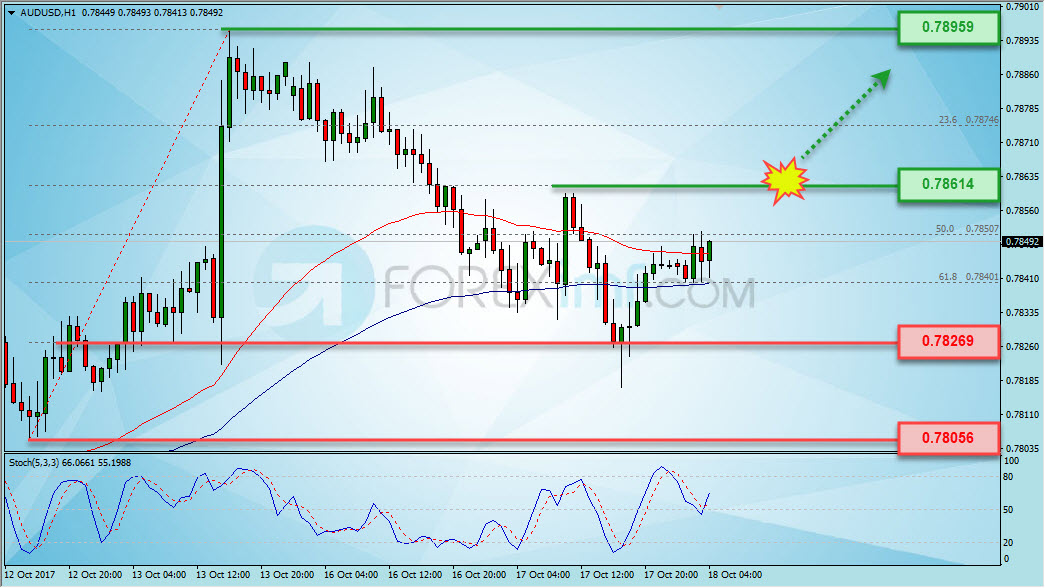
Task: Click the stochastic scale value 80
Action: [x=1008, y=477]
